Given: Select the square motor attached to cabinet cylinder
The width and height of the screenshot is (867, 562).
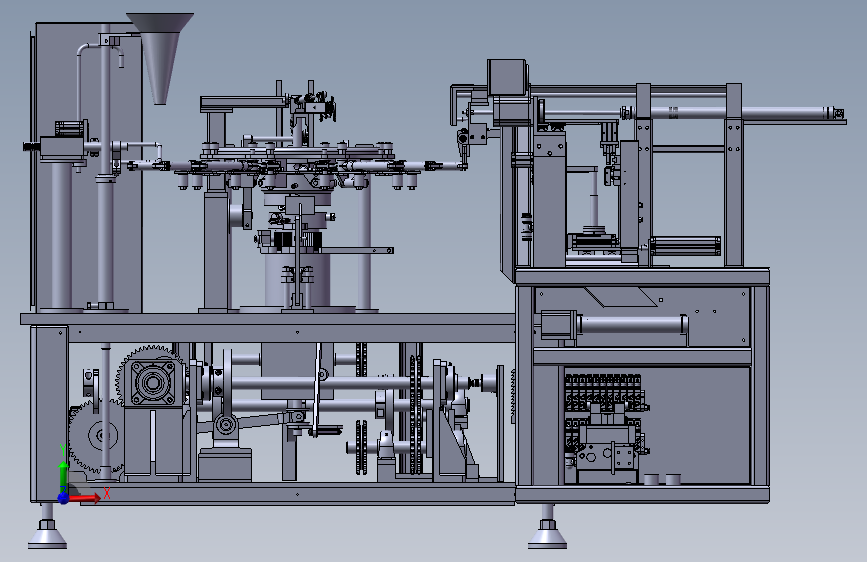Looking at the screenshot, I should [x=558, y=324].
